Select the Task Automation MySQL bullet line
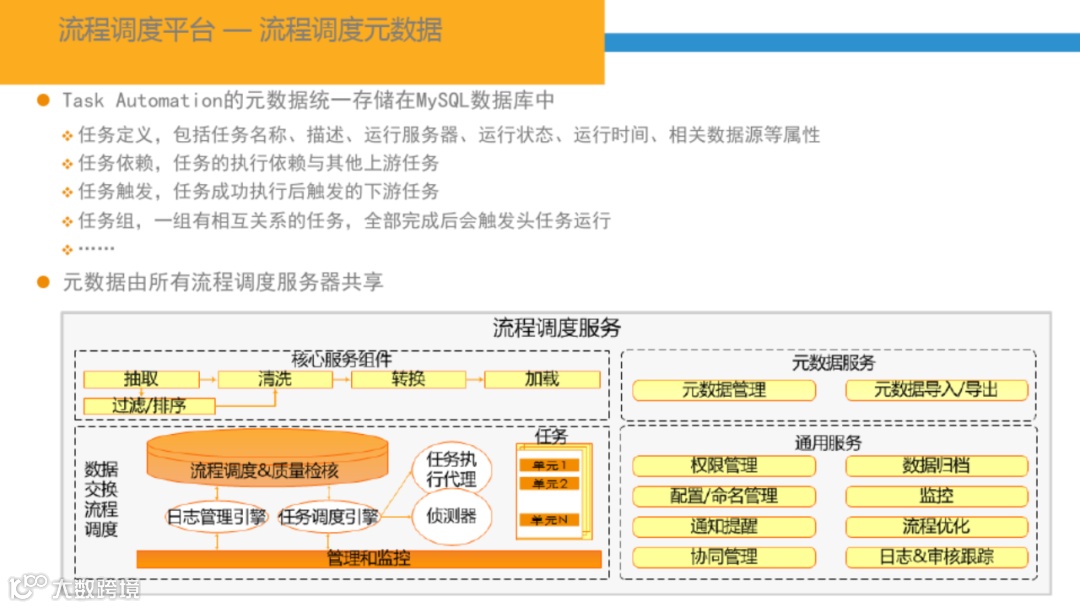Screen dimensions: 1080x608 pos(308,101)
